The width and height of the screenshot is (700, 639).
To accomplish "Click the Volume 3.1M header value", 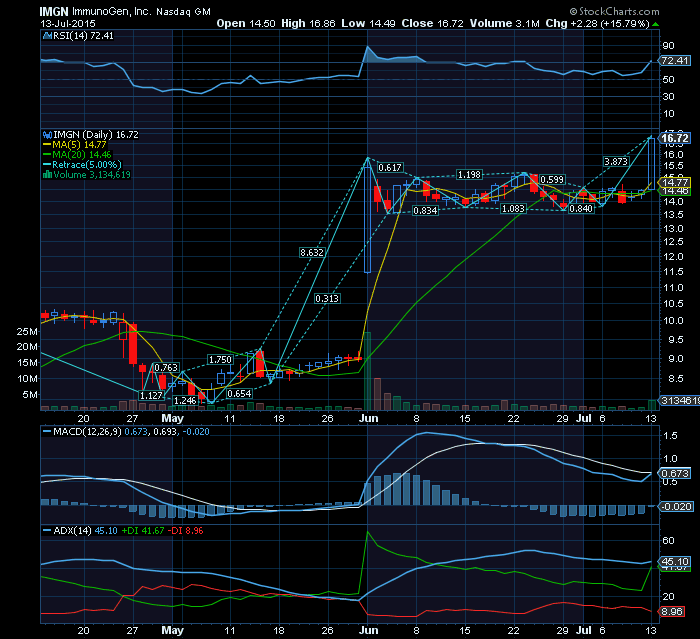I will click(504, 24).
